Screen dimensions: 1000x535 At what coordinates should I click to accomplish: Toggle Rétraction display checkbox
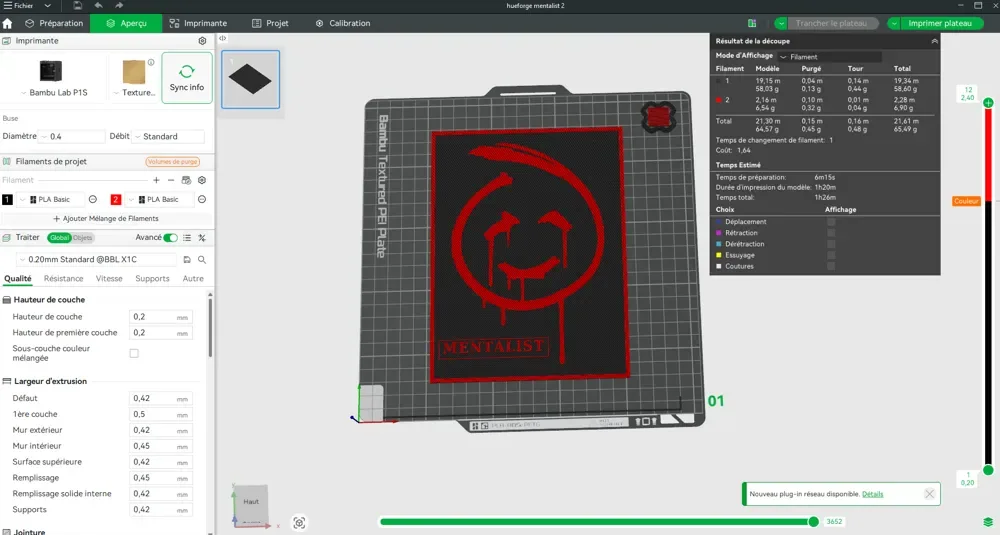tap(831, 233)
